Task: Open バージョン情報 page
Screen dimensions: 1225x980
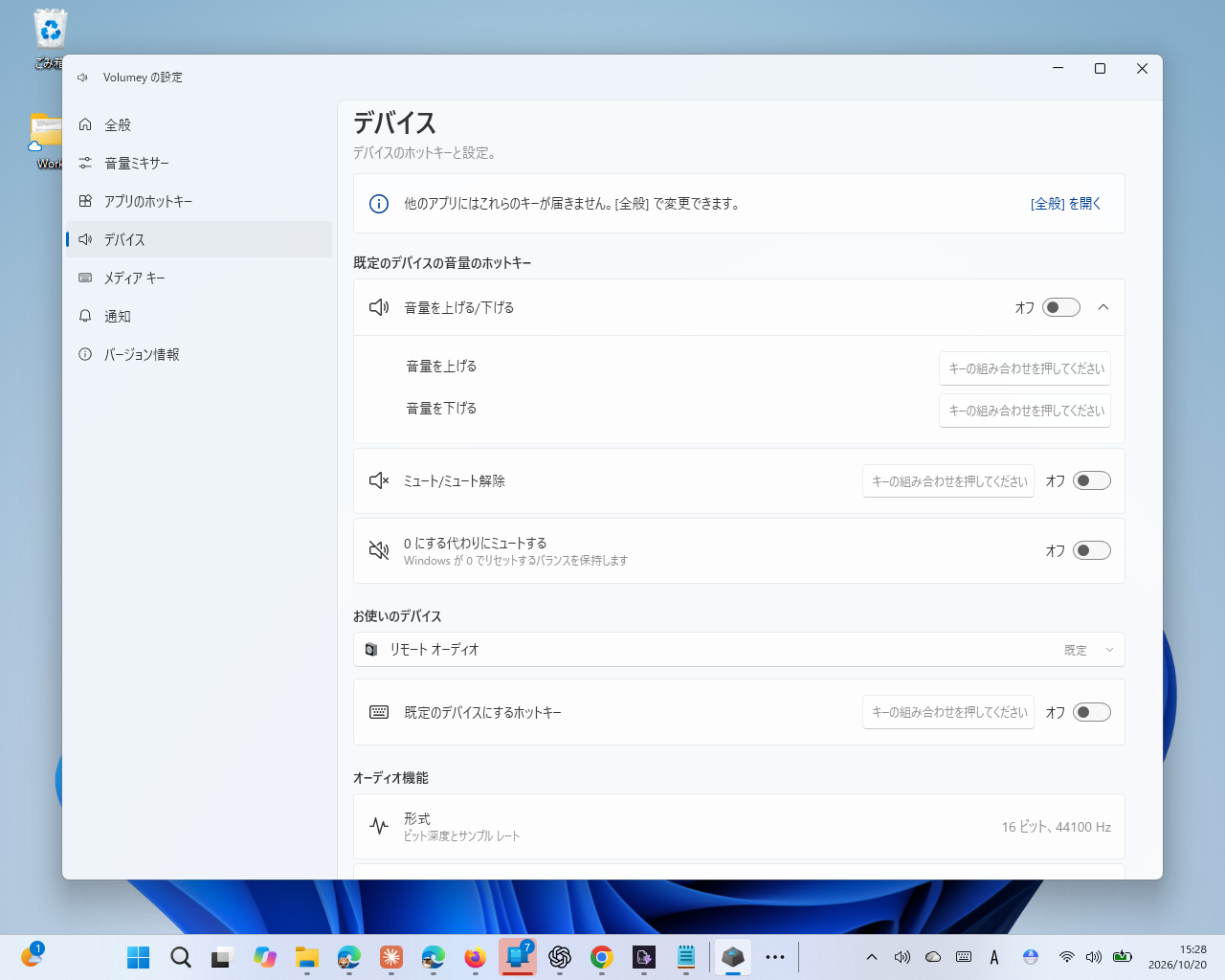Action: click(x=198, y=354)
